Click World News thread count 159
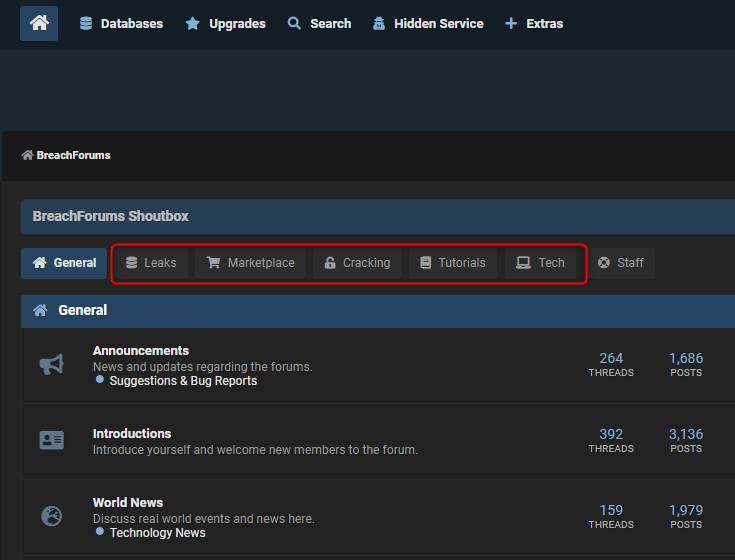The height and width of the screenshot is (560, 735). 611,510
